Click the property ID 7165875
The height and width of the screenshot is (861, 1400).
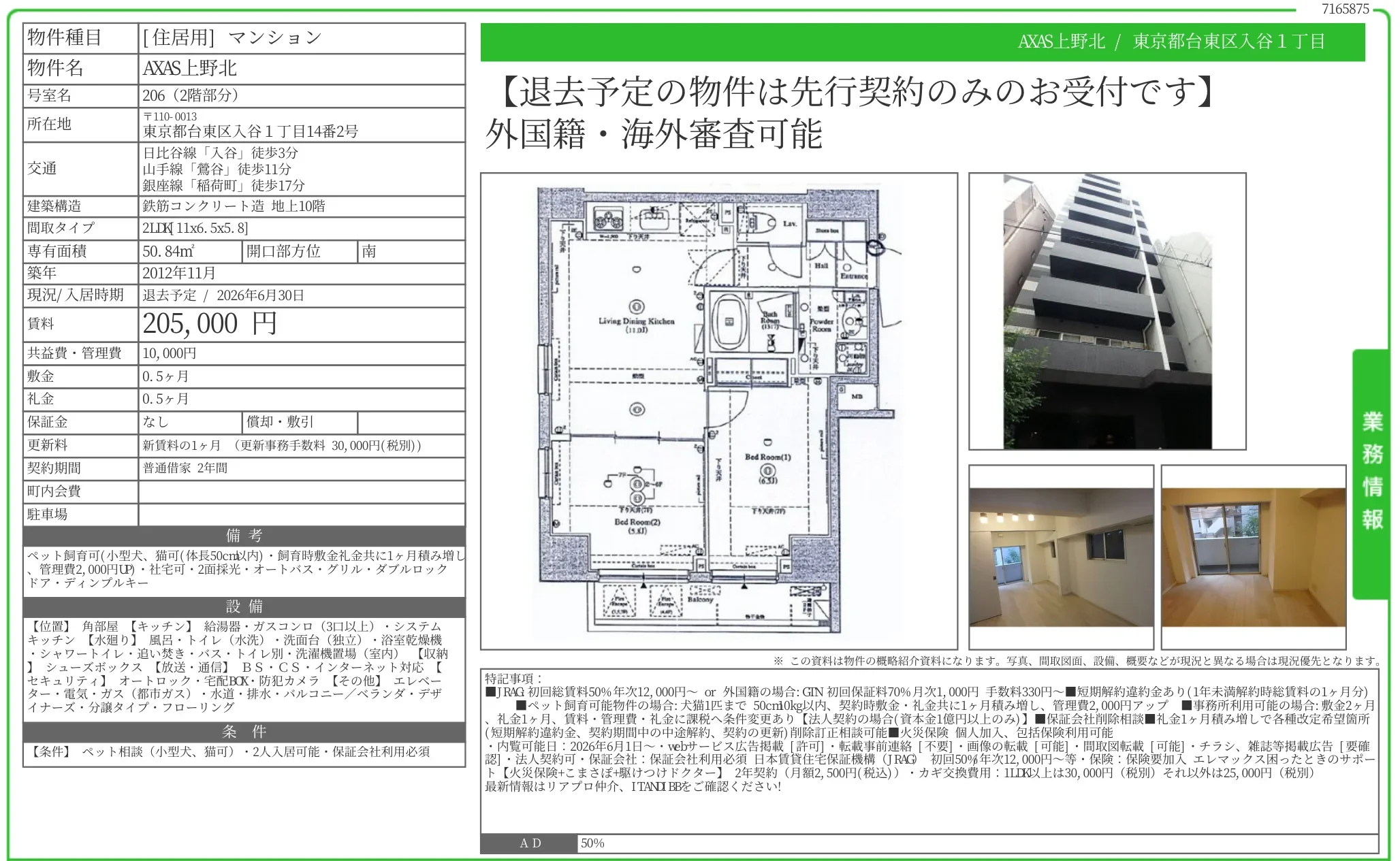(x=1345, y=9)
